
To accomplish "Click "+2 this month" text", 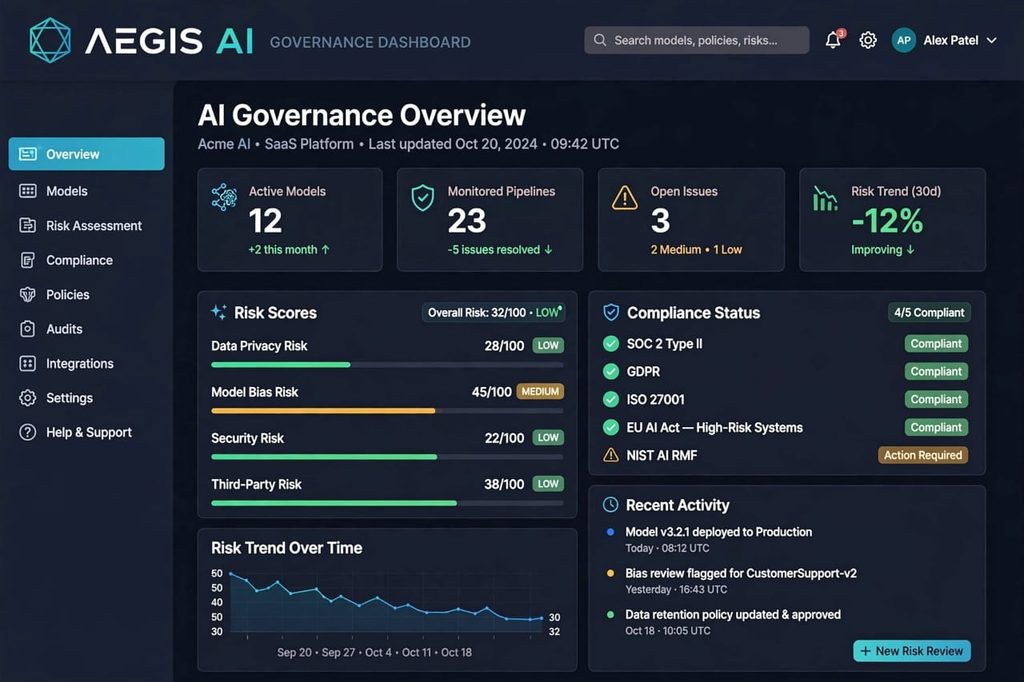I will [x=289, y=250].
